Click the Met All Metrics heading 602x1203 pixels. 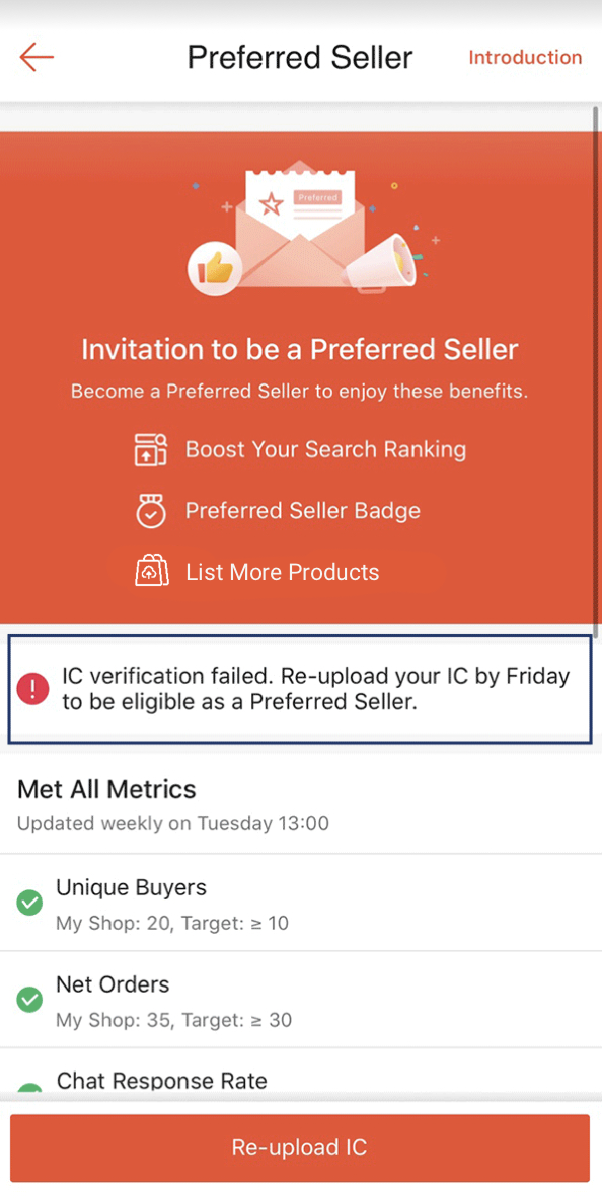tap(106, 789)
